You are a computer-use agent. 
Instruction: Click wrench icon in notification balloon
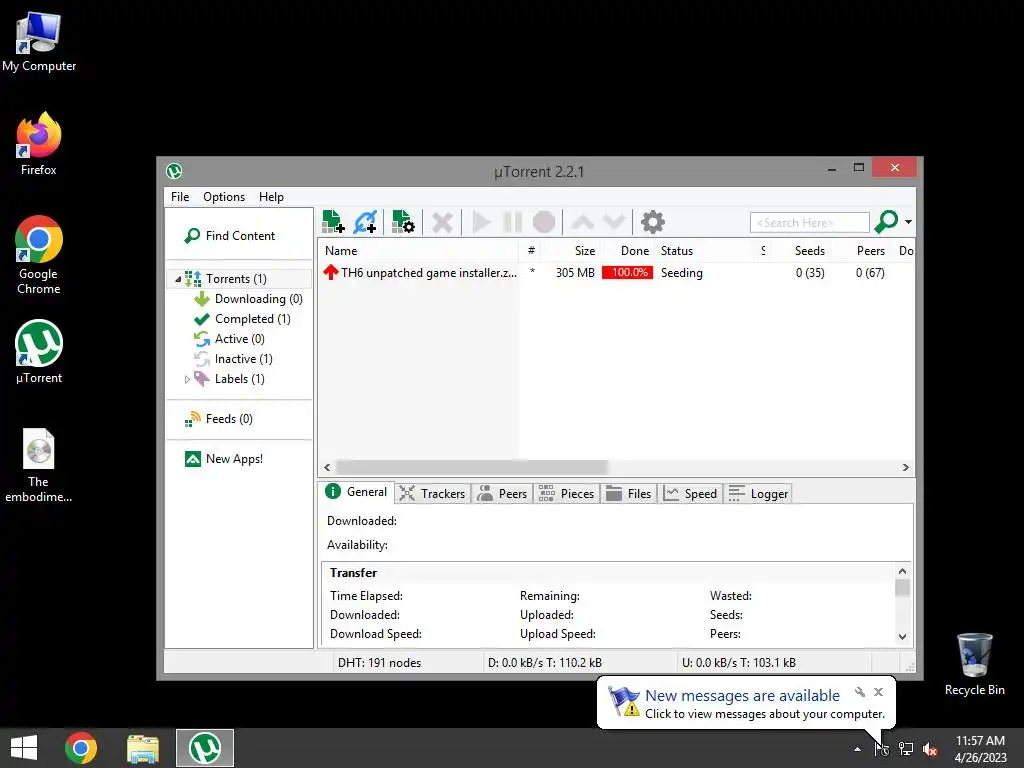tap(860, 692)
